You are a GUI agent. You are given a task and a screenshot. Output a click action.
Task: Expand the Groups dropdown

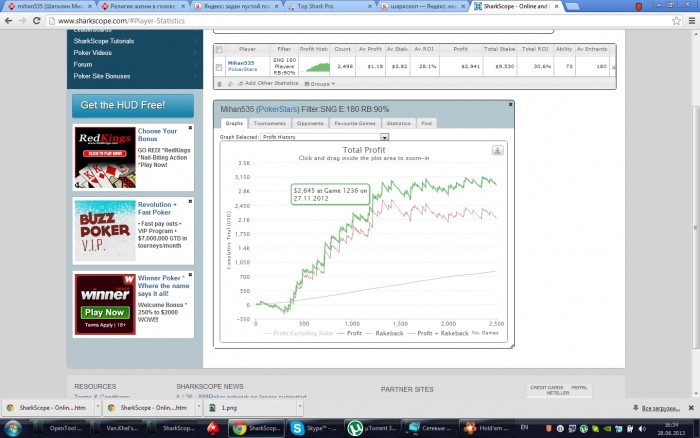320,83
